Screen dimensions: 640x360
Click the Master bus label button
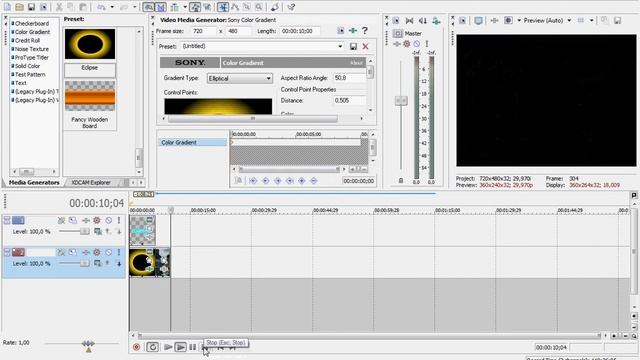pyautogui.click(x=398, y=33)
